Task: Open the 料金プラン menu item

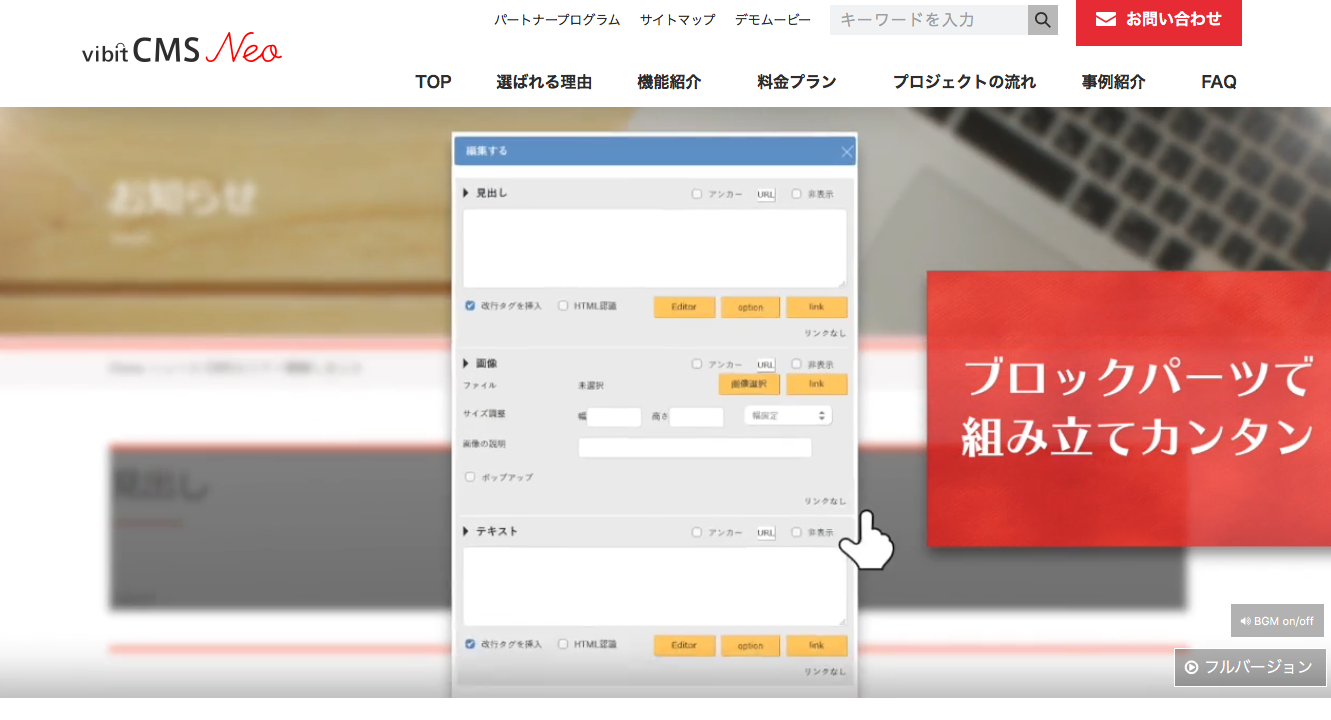Action: 796,82
